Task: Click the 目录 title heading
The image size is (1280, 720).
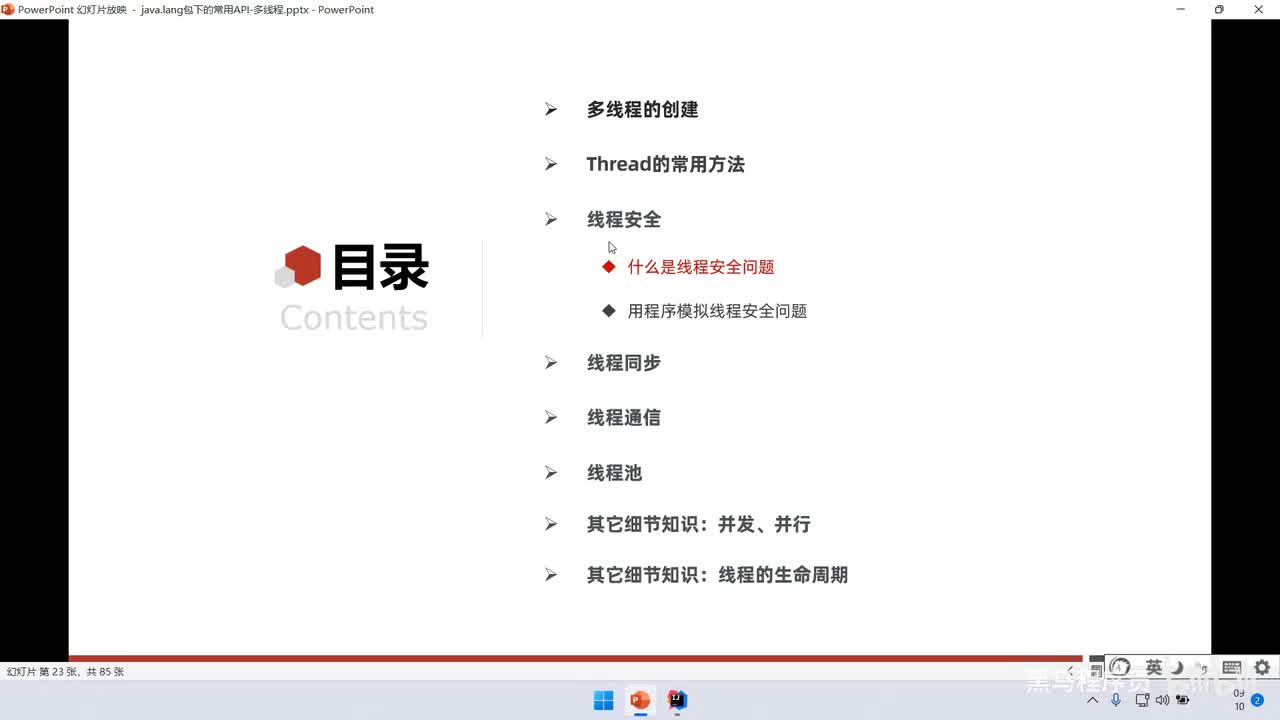Action: 380,268
